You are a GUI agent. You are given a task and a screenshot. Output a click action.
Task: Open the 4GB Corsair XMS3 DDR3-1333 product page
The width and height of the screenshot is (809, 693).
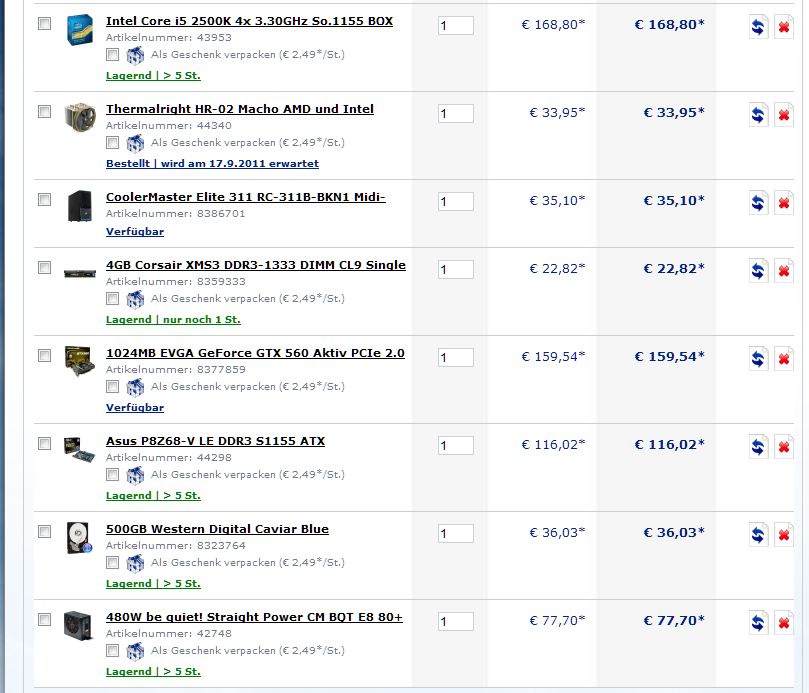coord(255,265)
